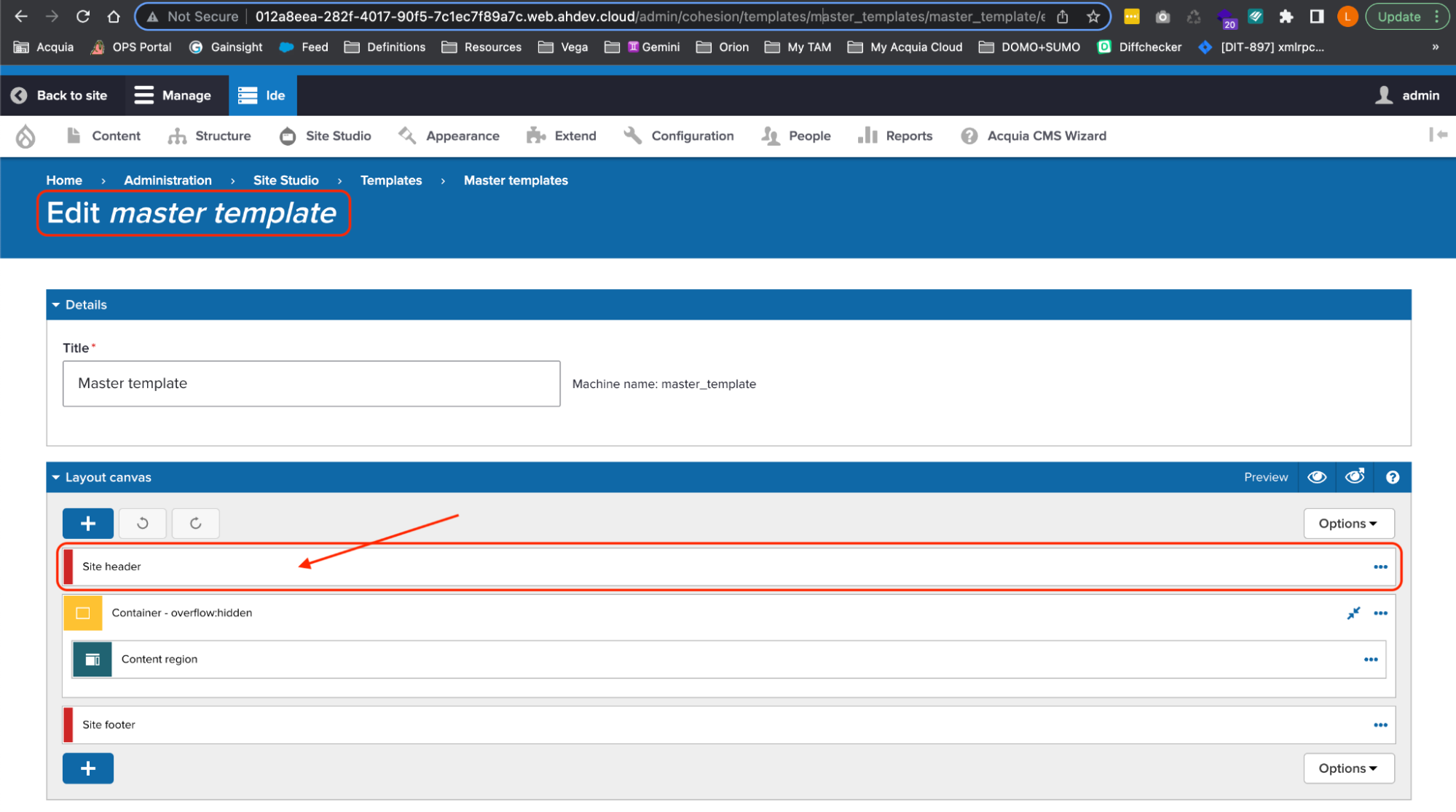The width and height of the screenshot is (1456, 812).
Task: Click the browser forward arrow
Action: click(52, 16)
